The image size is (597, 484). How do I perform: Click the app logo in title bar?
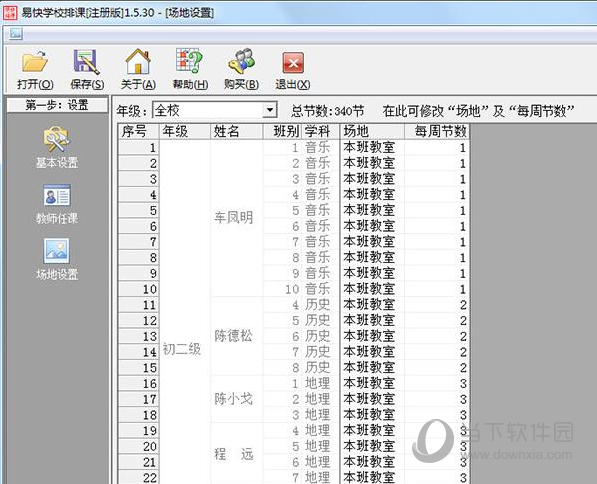coord(10,12)
